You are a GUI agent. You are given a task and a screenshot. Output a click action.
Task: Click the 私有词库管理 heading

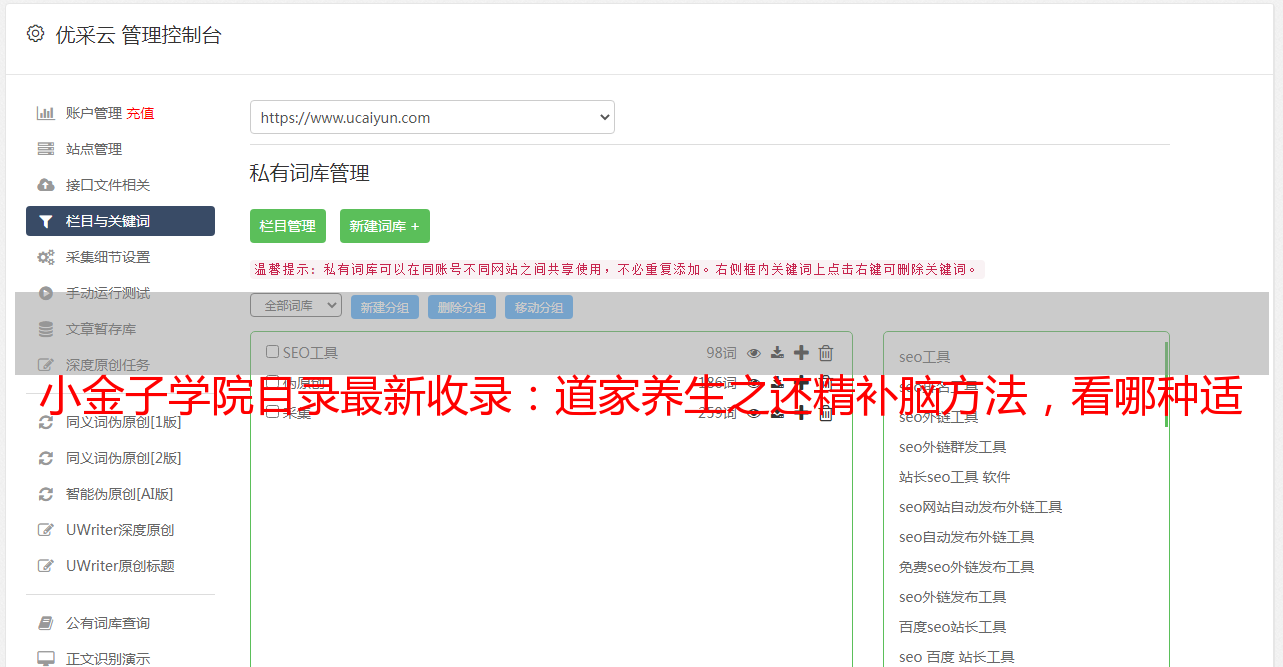[310, 173]
